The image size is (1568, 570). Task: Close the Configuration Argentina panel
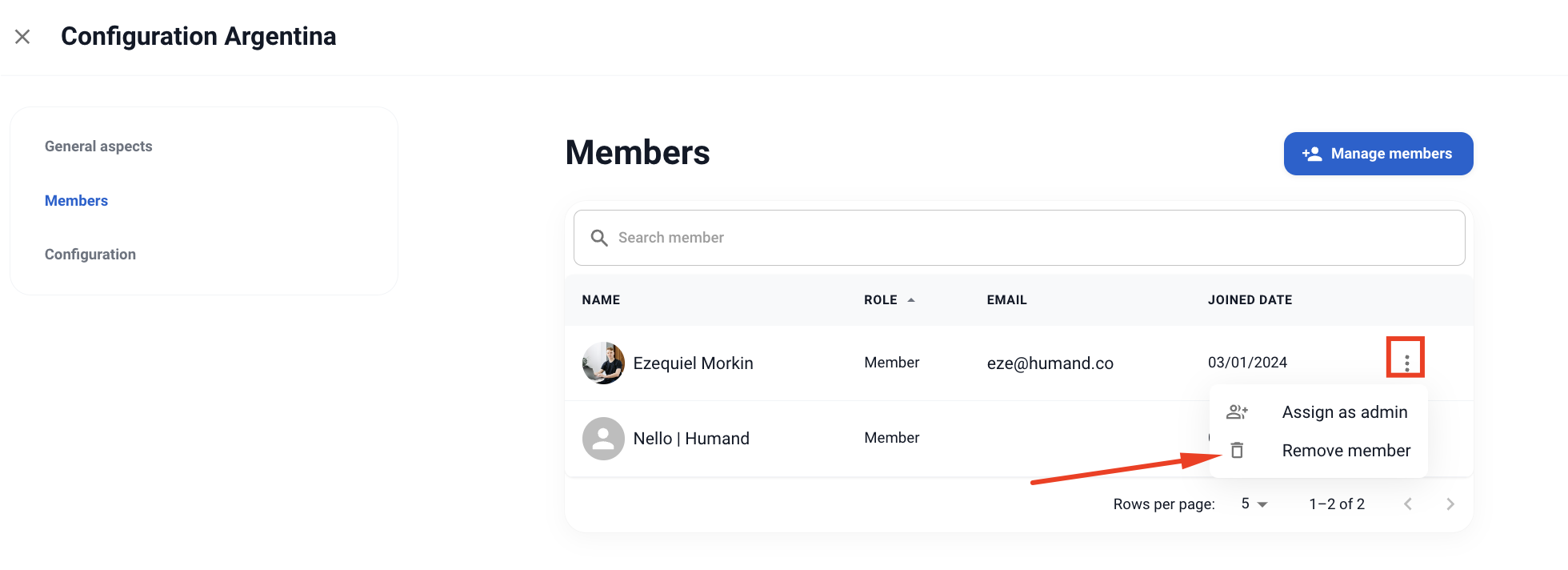click(22, 37)
